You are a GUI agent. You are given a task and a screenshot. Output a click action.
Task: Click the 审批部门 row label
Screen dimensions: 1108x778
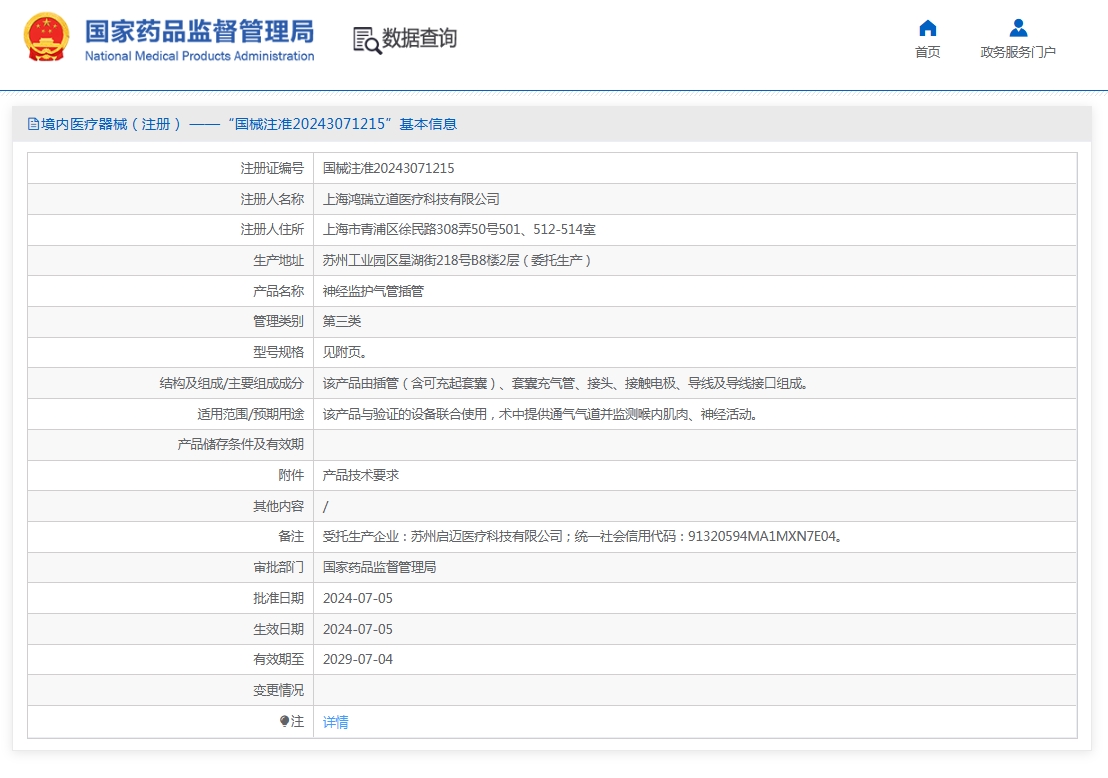(278, 567)
